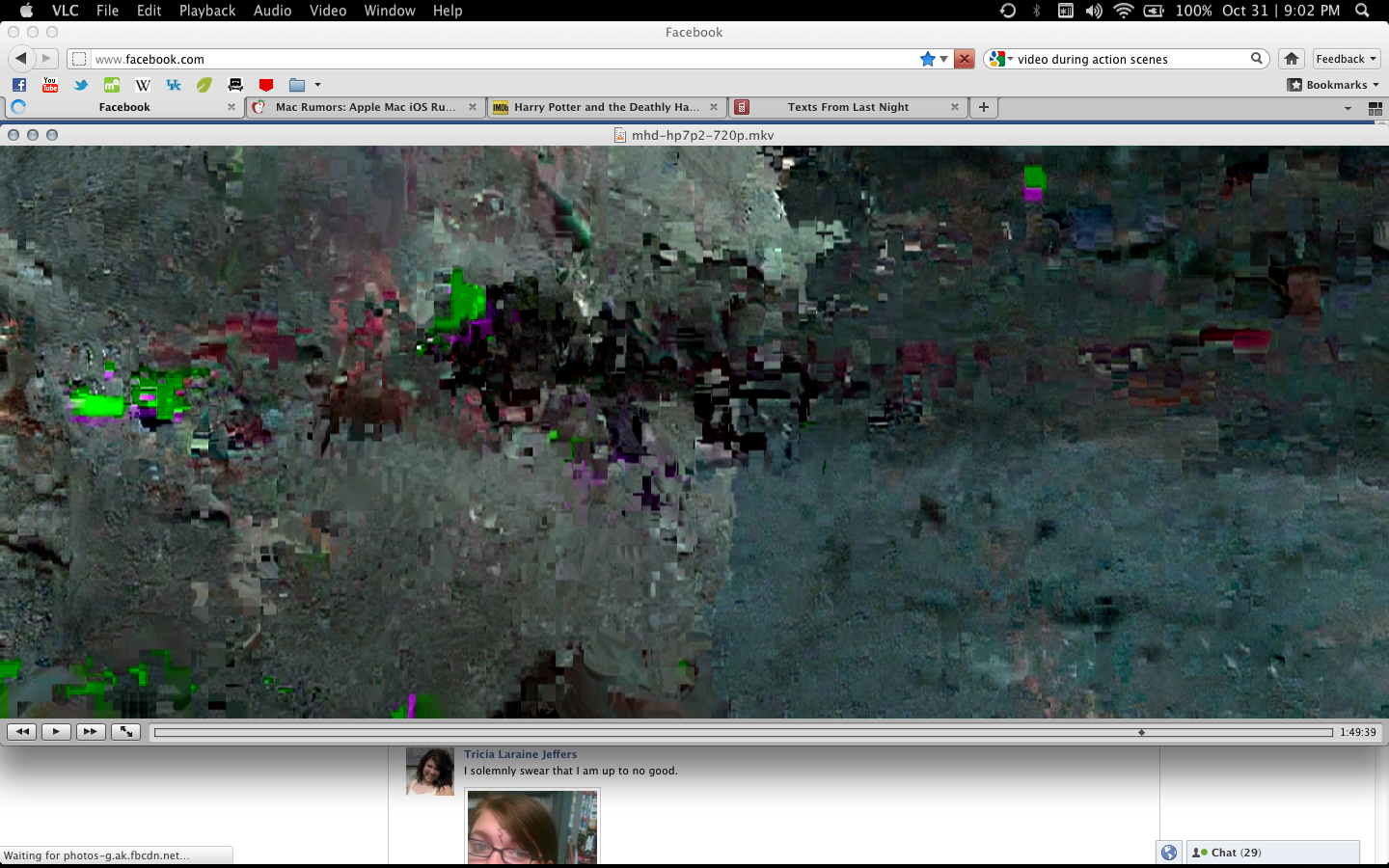The height and width of the screenshot is (868, 1389).
Task: Toggle bookmark star for this page
Action: (928, 59)
